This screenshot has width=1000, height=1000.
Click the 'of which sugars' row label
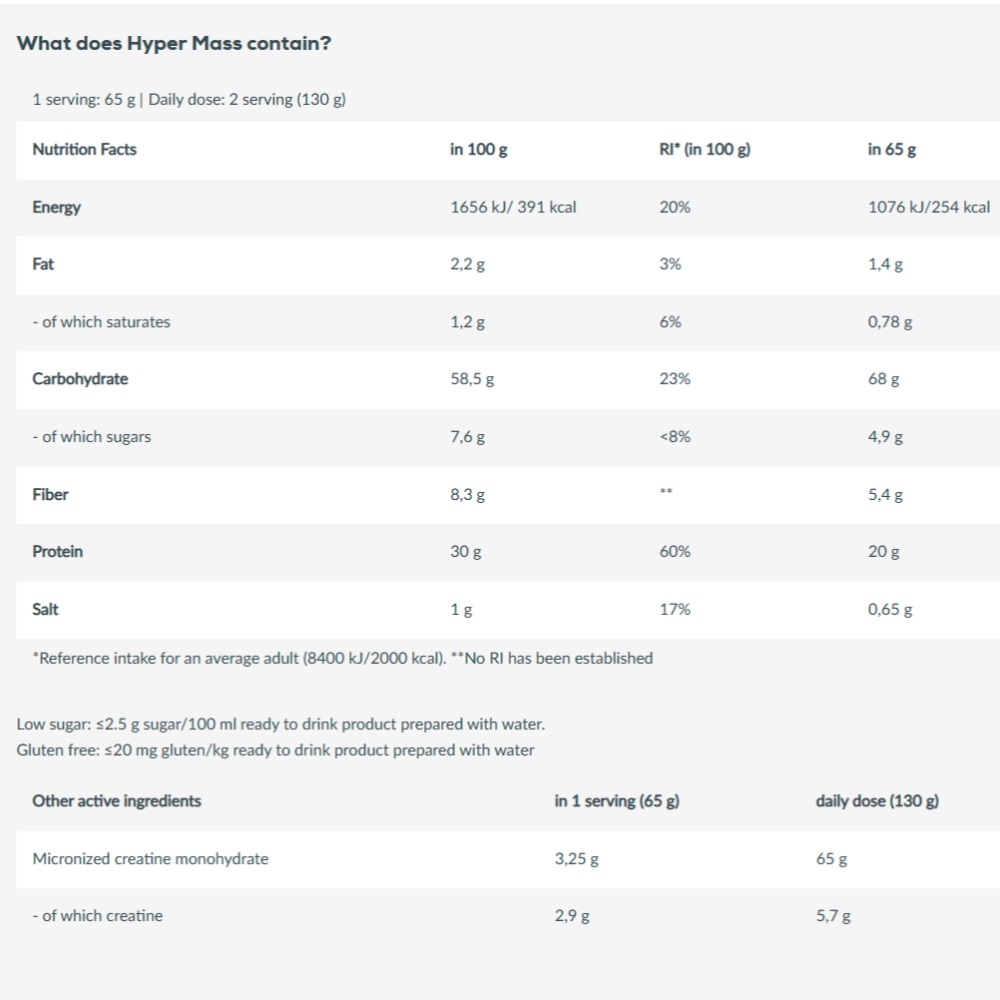pyautogui.click(x=92, y=437)
